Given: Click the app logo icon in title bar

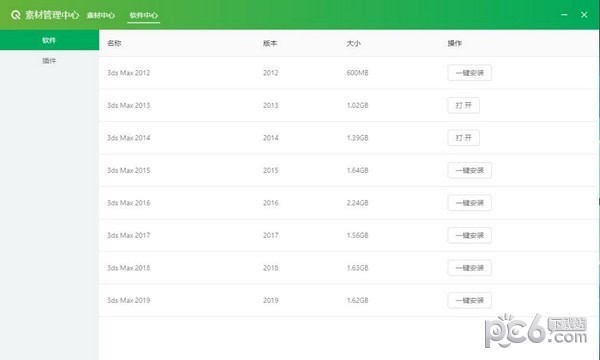Looking at the screenshot, I should 15,15.
